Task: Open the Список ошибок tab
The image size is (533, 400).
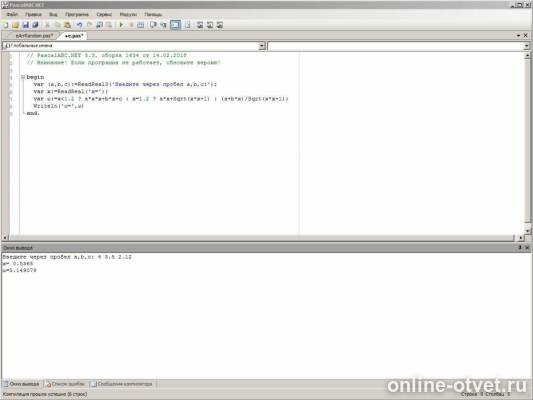Action: tap(66, 384)
